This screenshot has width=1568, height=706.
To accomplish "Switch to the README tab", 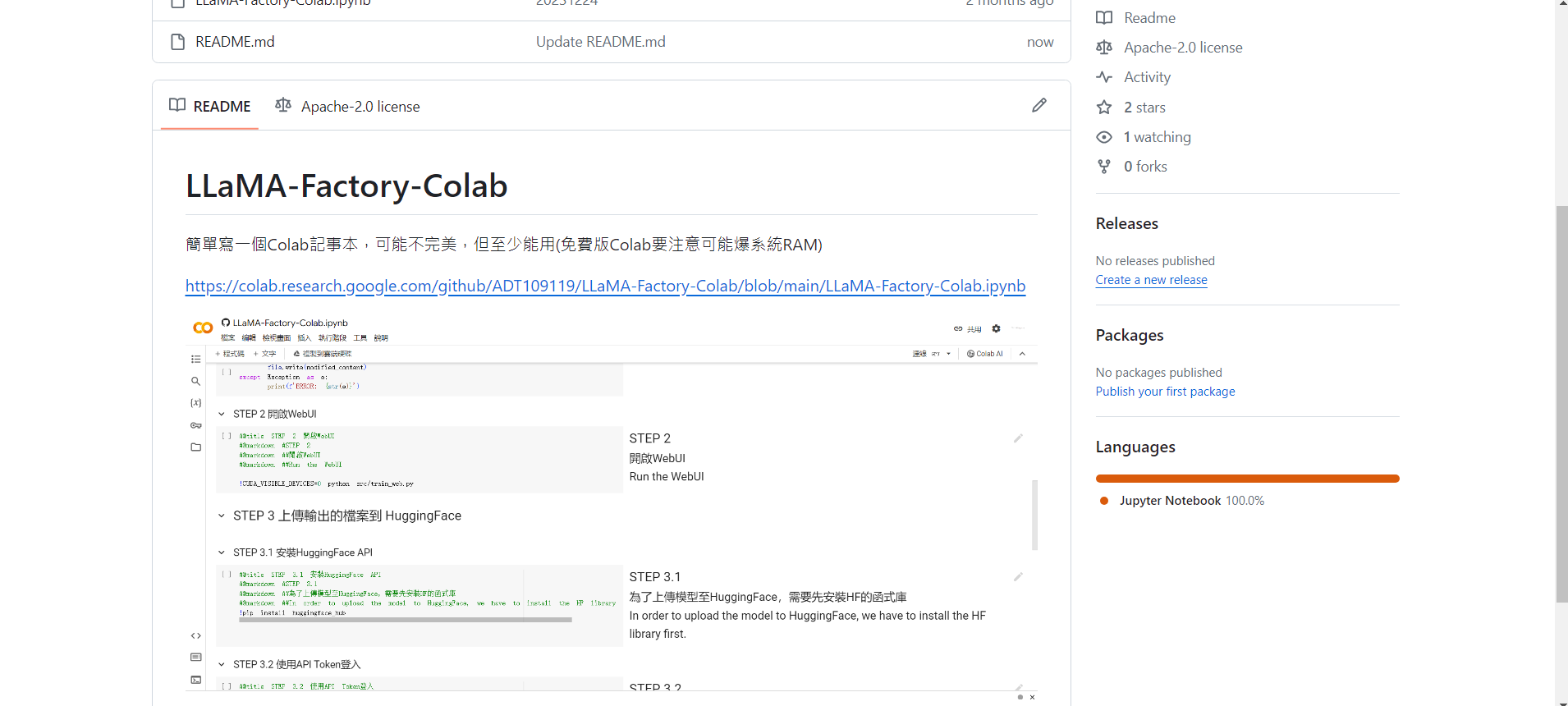I will tap(210, 107).
